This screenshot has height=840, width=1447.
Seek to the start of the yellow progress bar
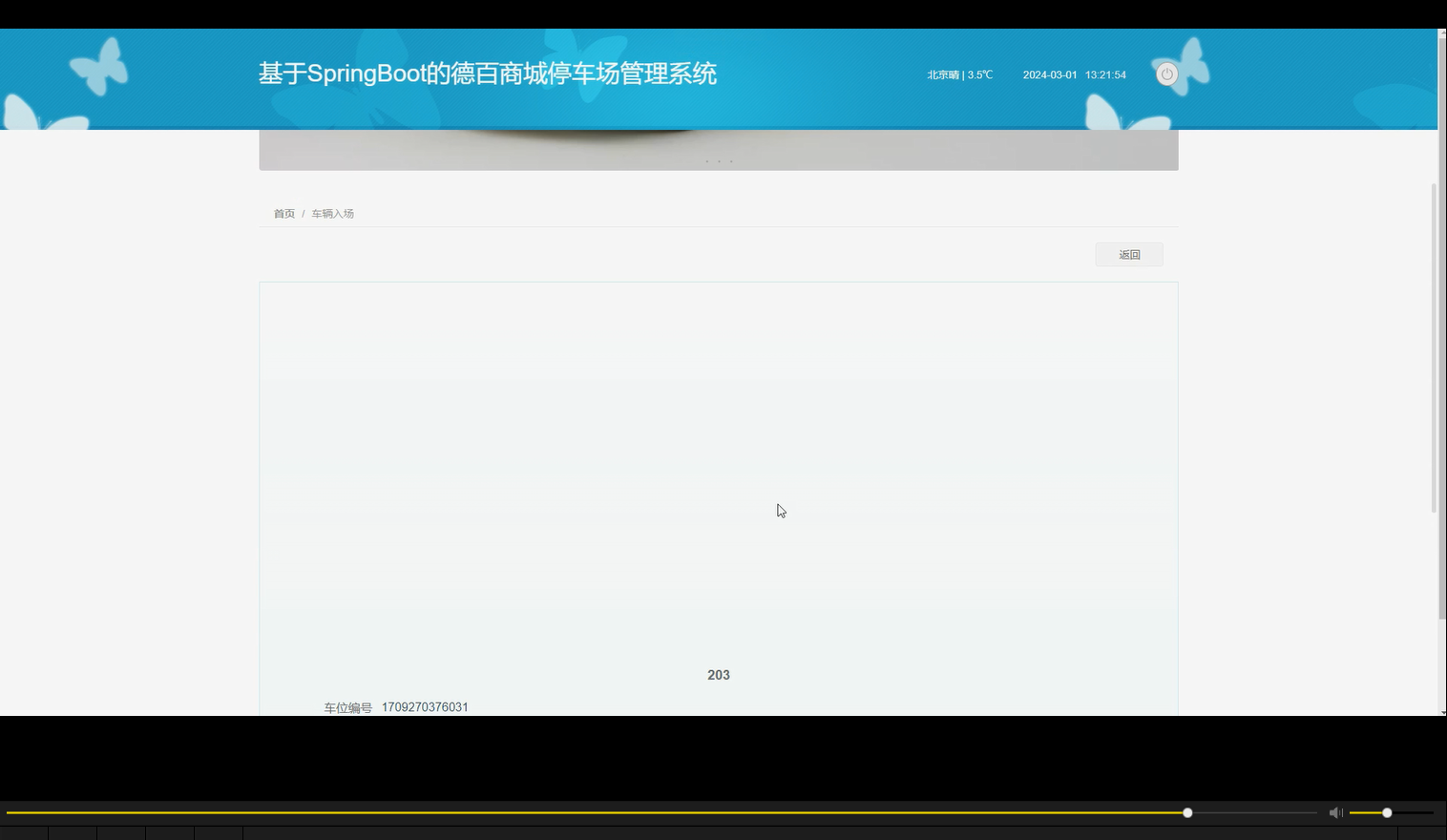pyautogui.click(x=10, y=812)
